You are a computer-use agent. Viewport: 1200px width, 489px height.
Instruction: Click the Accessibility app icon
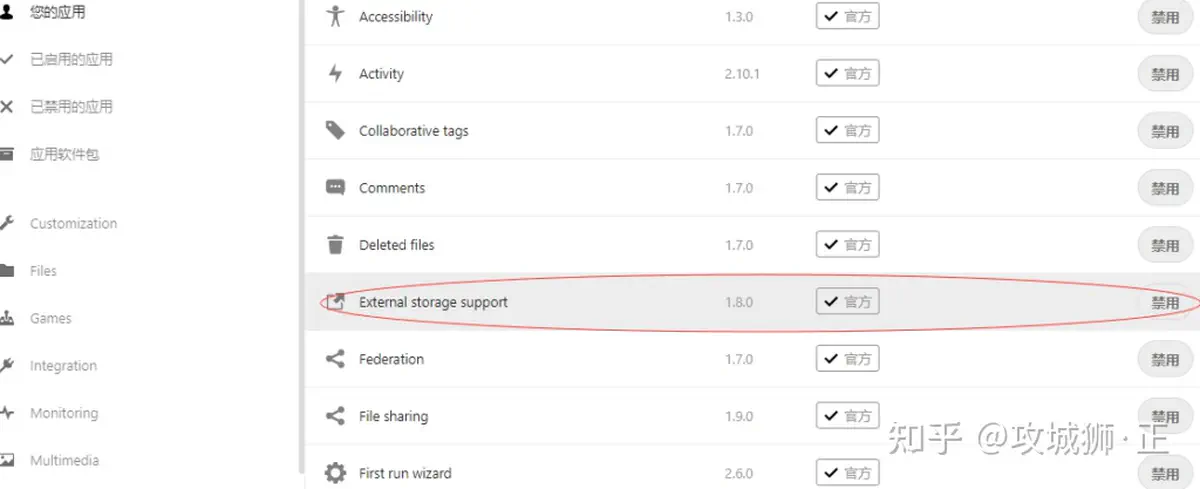tap(336, 17)
